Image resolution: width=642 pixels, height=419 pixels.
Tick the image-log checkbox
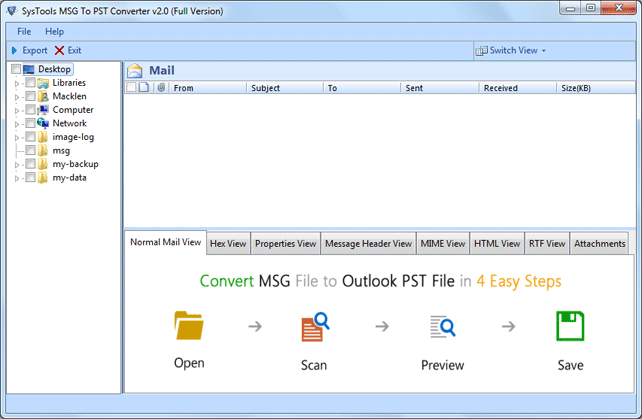30,137
